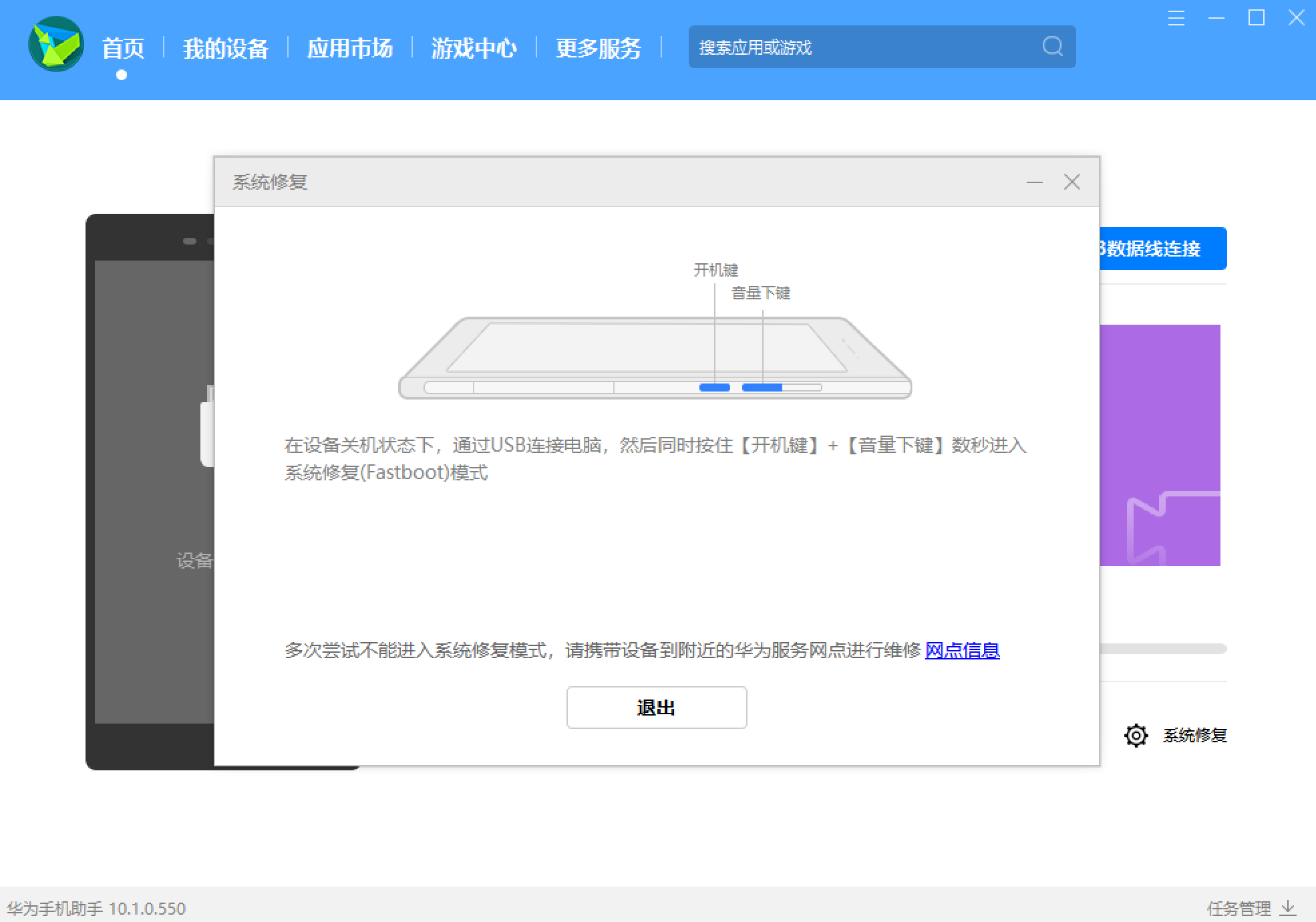Click the gear icon beside 系统修复
1316x922 pixels.
(1136, 735)
